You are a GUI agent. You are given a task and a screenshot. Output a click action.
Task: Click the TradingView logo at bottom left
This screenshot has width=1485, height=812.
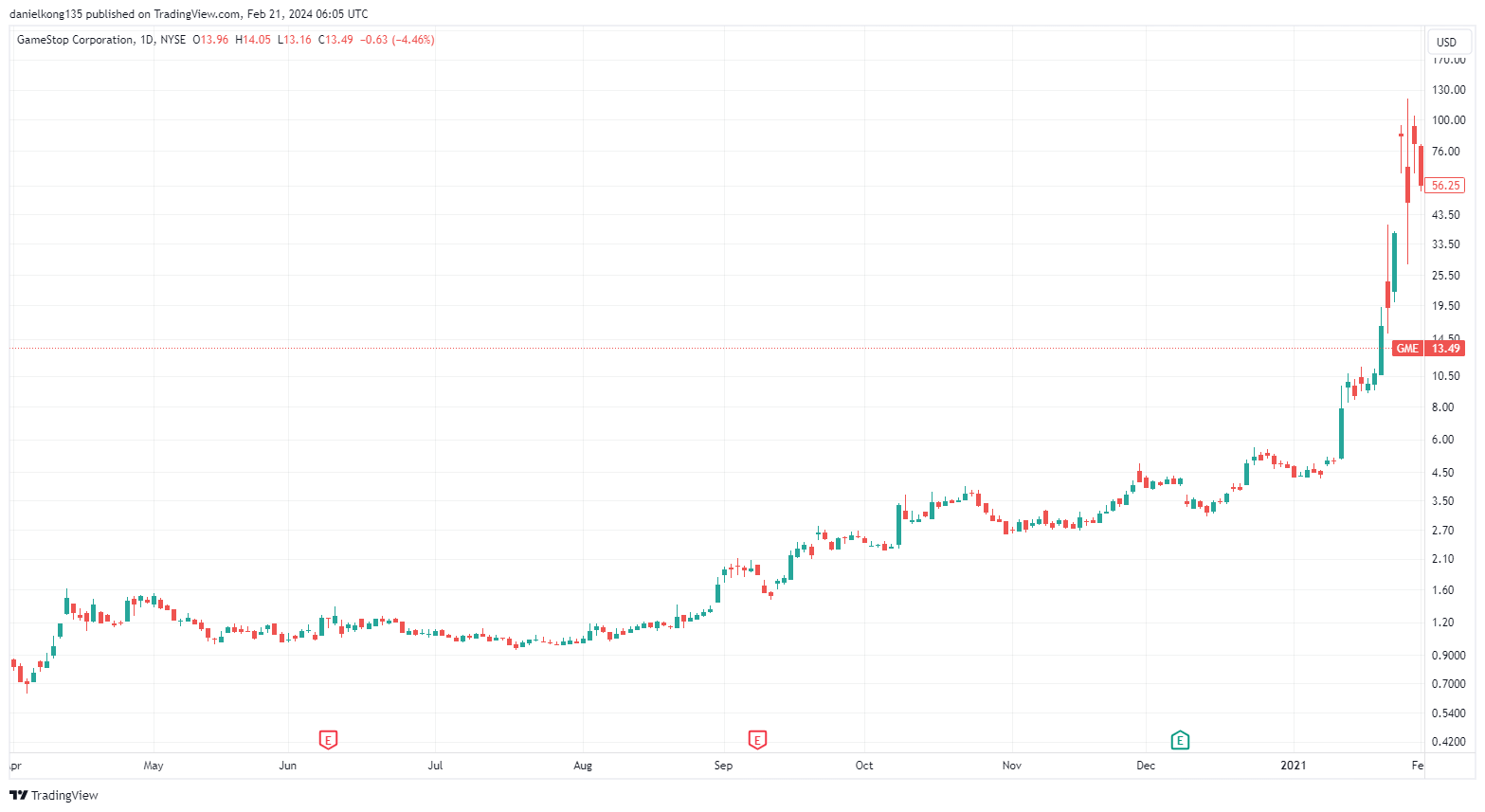(54, 795)
